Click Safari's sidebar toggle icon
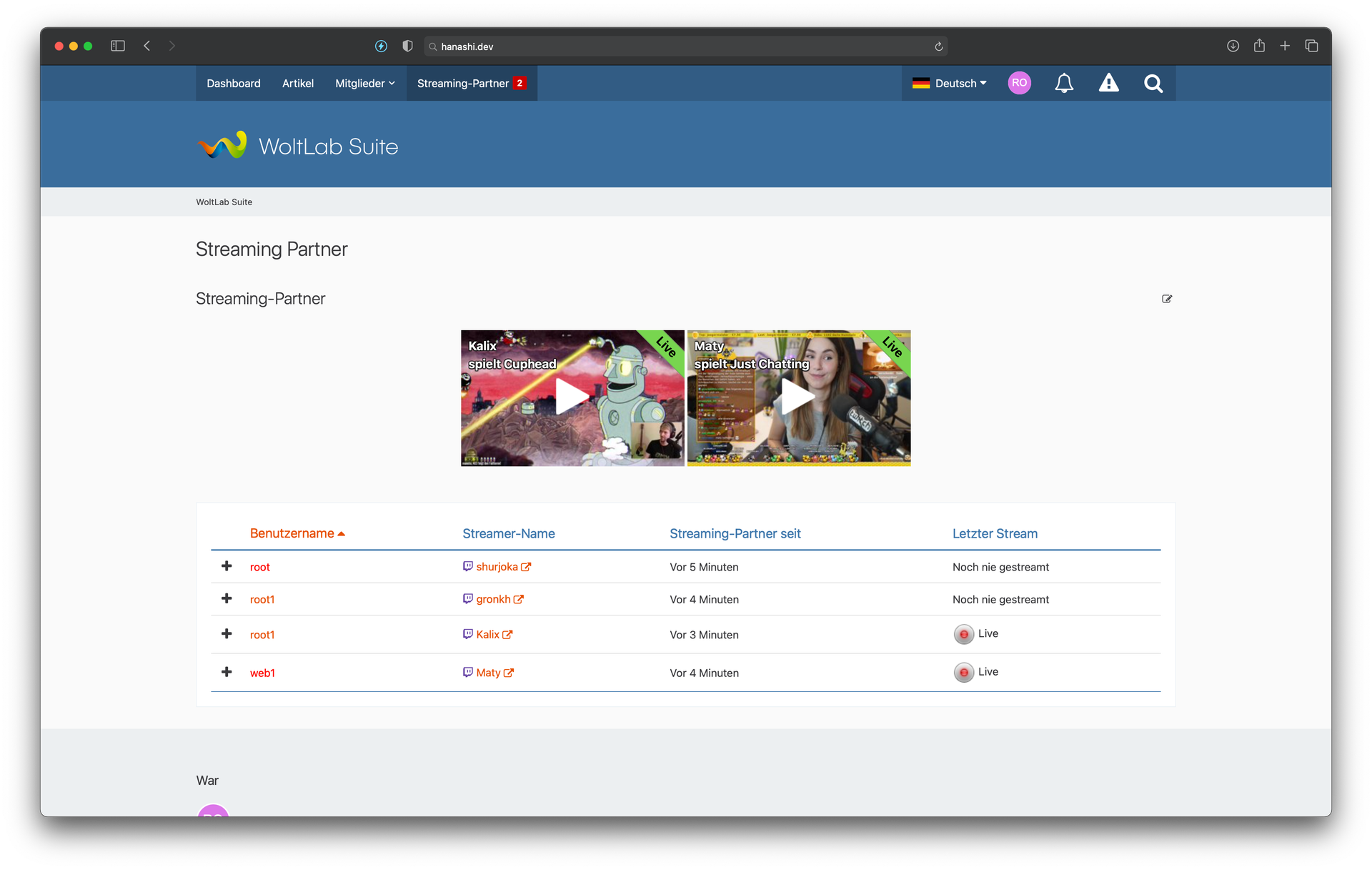This screenshot has width=1372, height=870. coord(118,46)
